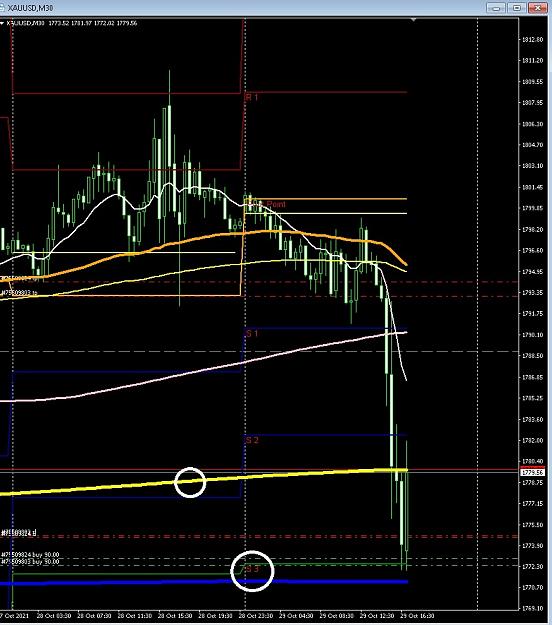Select the S 2 support label
The height and width of the screenshot is (625, 552).
[252, 440]
